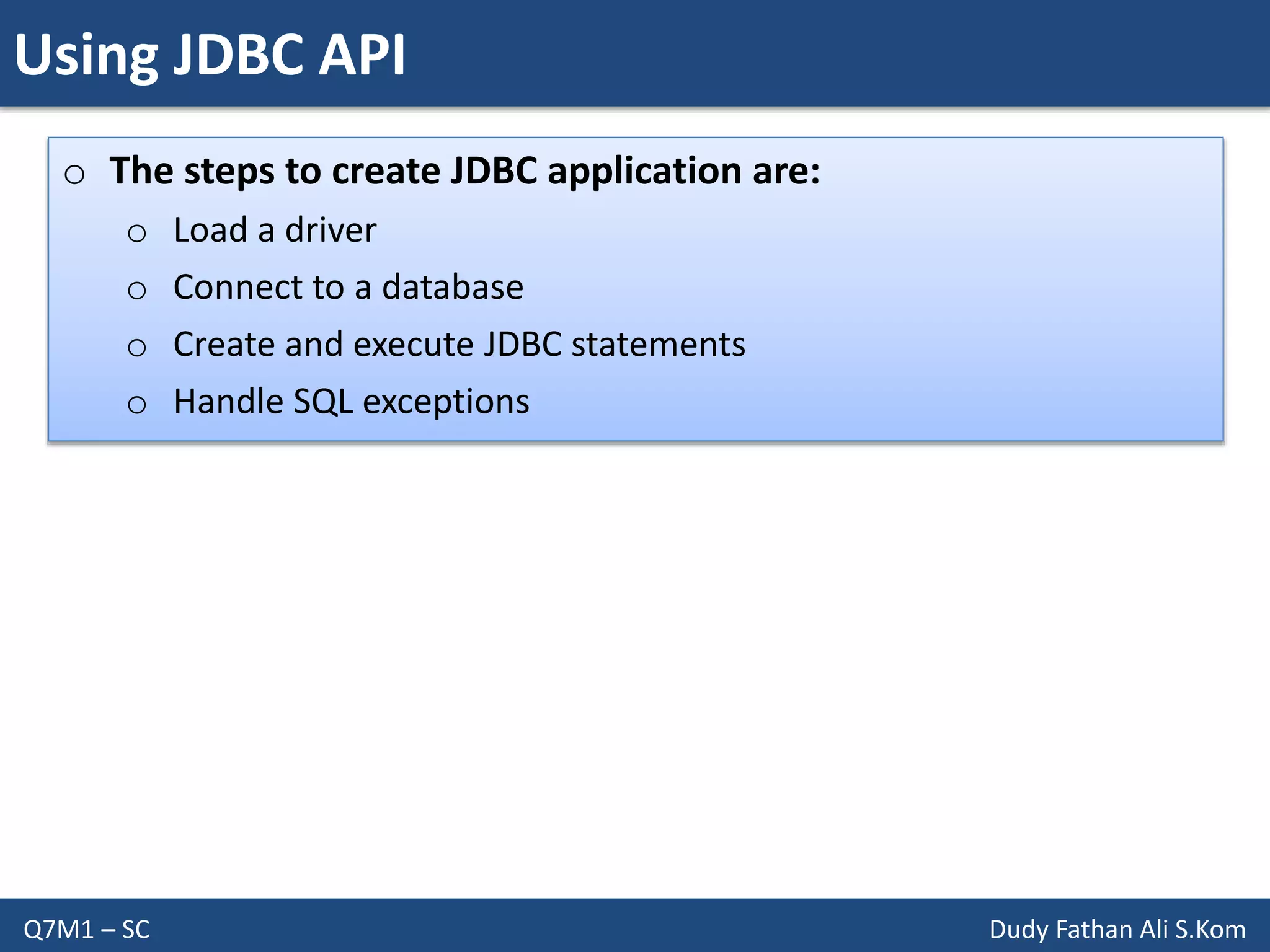Click the center of the dark blue footer bar
Screen dimensions: 1270x952
(x=635, y=925)
